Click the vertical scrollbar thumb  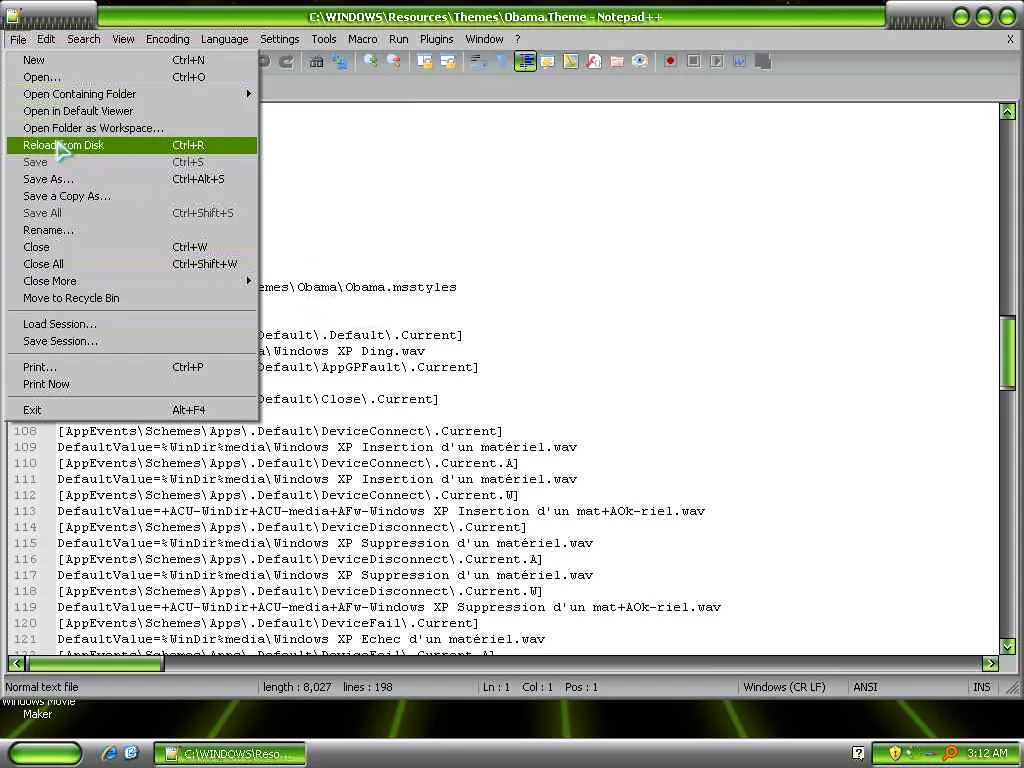click(1008, 353)
